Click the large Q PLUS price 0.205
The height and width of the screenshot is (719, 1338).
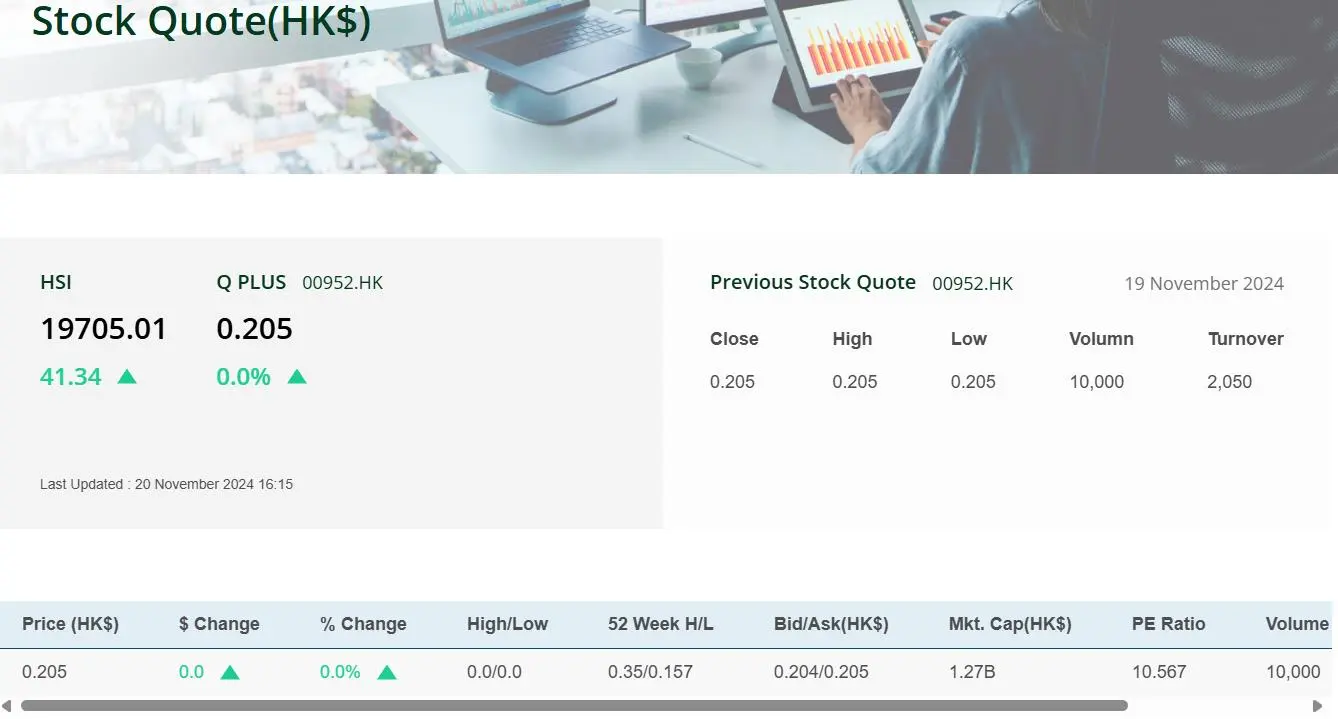254,328
